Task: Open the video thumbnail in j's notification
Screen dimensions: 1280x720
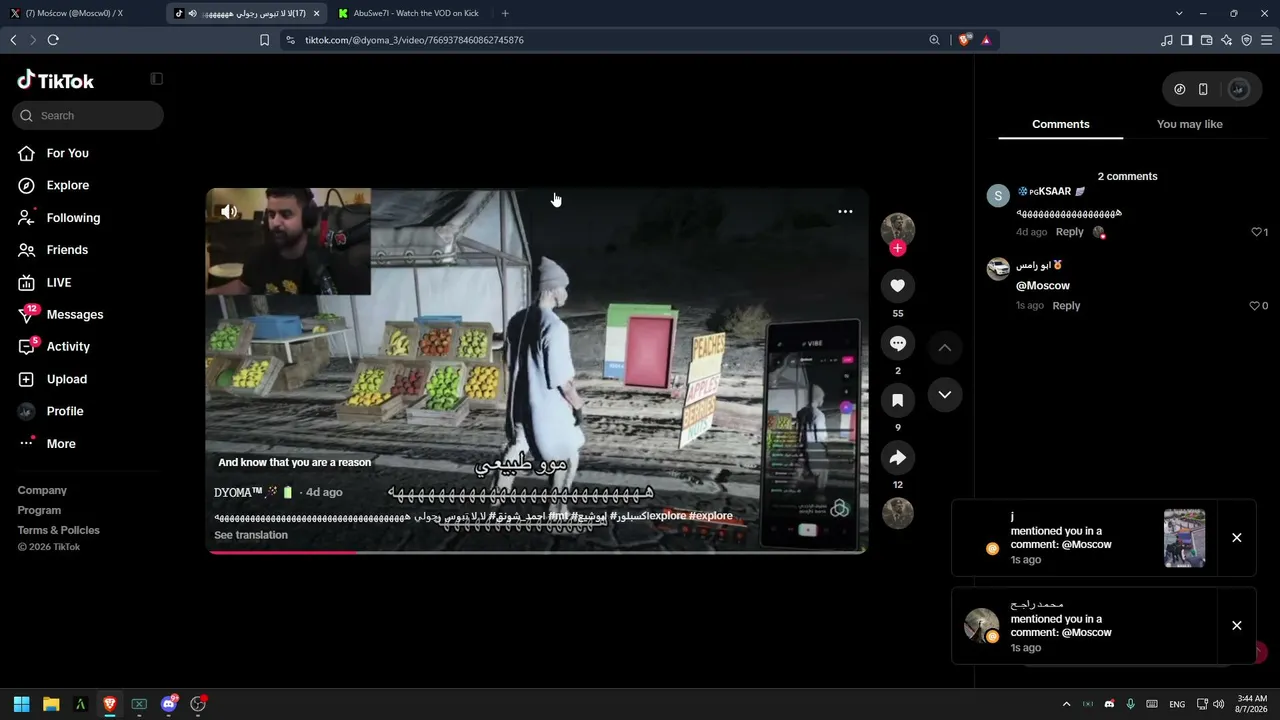Action: (x=1184, y=538)
